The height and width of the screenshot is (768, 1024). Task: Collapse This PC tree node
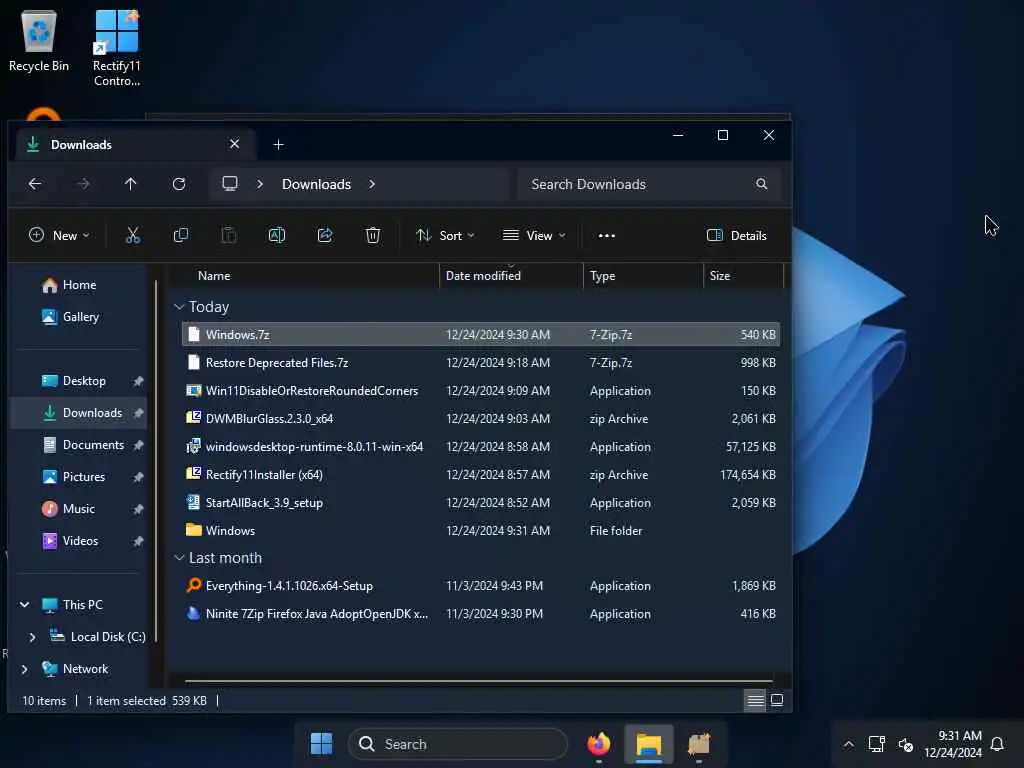(x=25, y=605)
